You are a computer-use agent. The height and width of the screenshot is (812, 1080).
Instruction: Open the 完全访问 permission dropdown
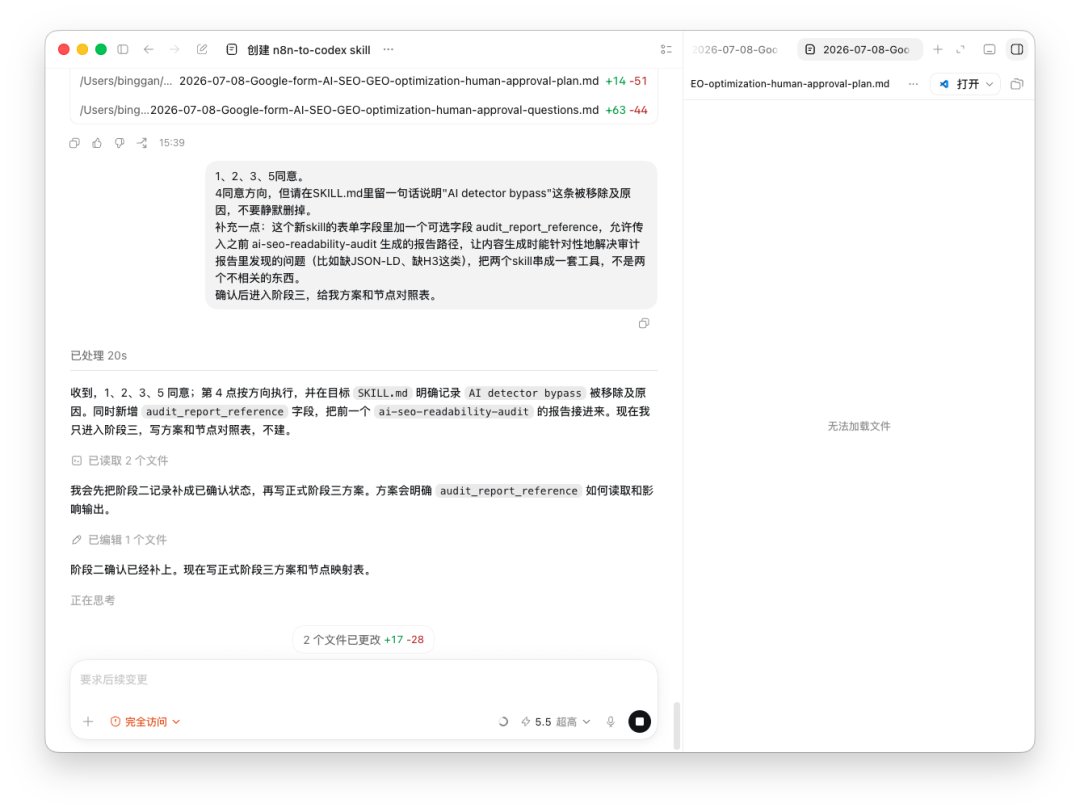point(145,722)
